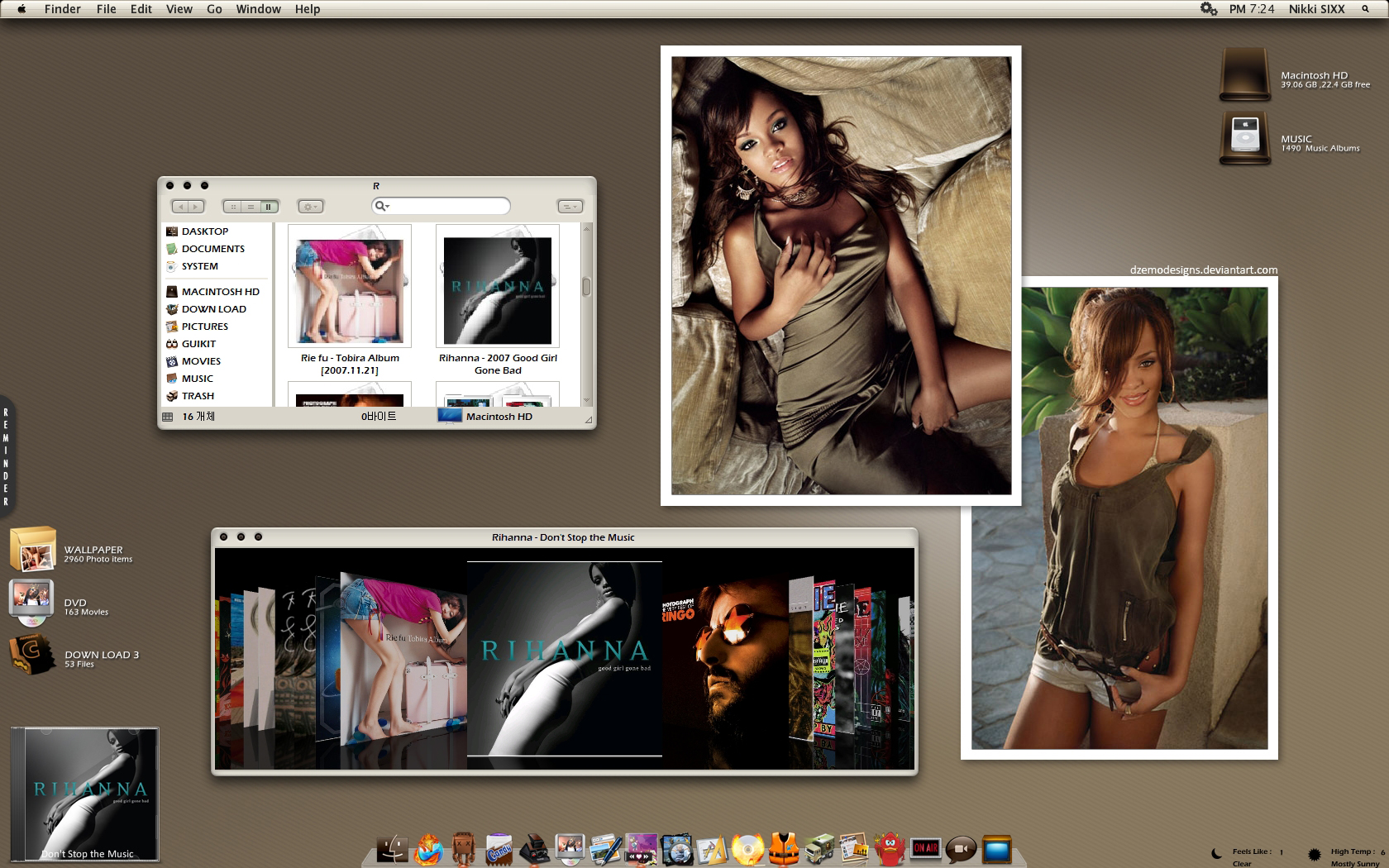Open the MUSIC iPod desktop drive icon
The width and height of the screenshot is (1389, 868).
tap(1244, 138)
